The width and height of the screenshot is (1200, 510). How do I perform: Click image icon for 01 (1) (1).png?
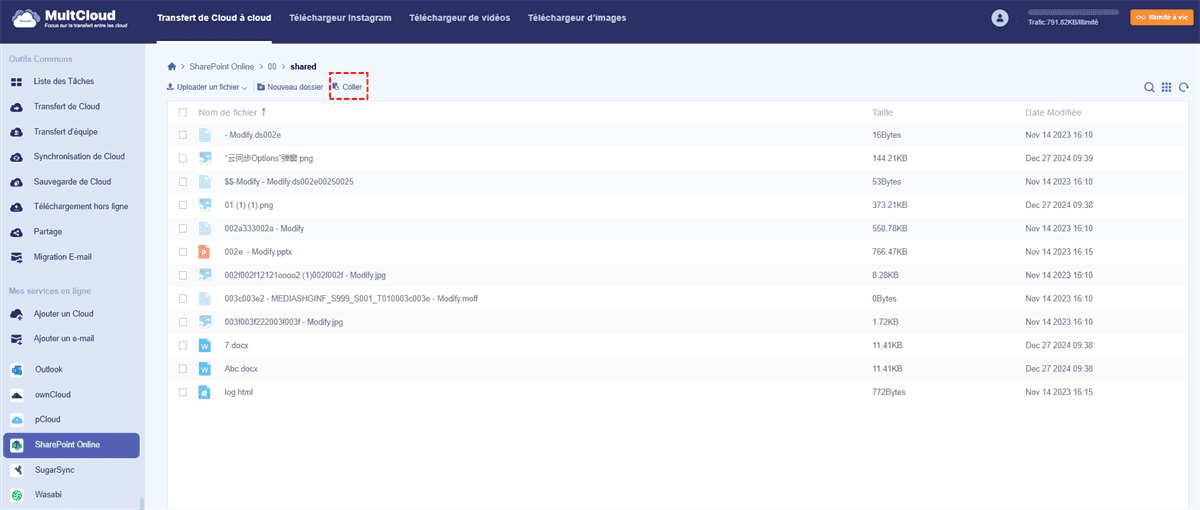[x=205, y=205]
